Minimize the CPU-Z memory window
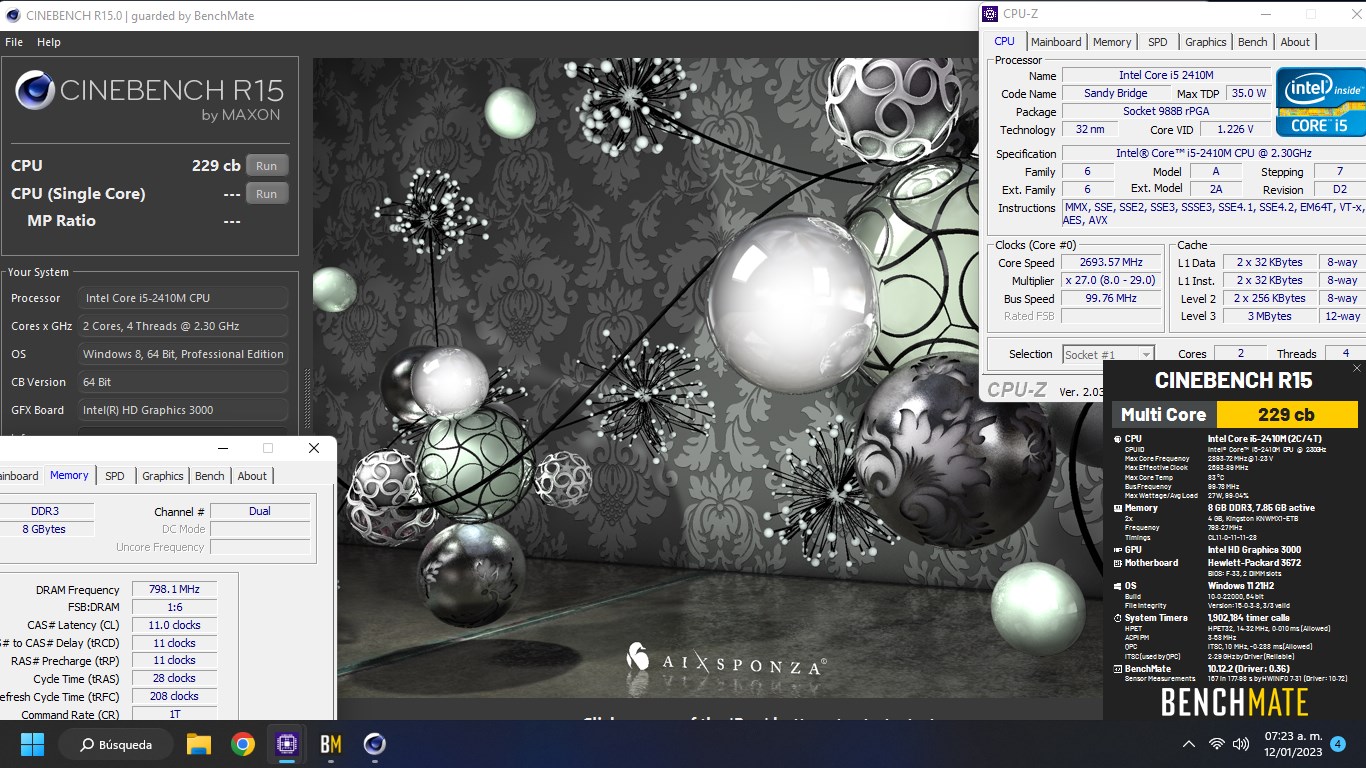 click(222, 448)
